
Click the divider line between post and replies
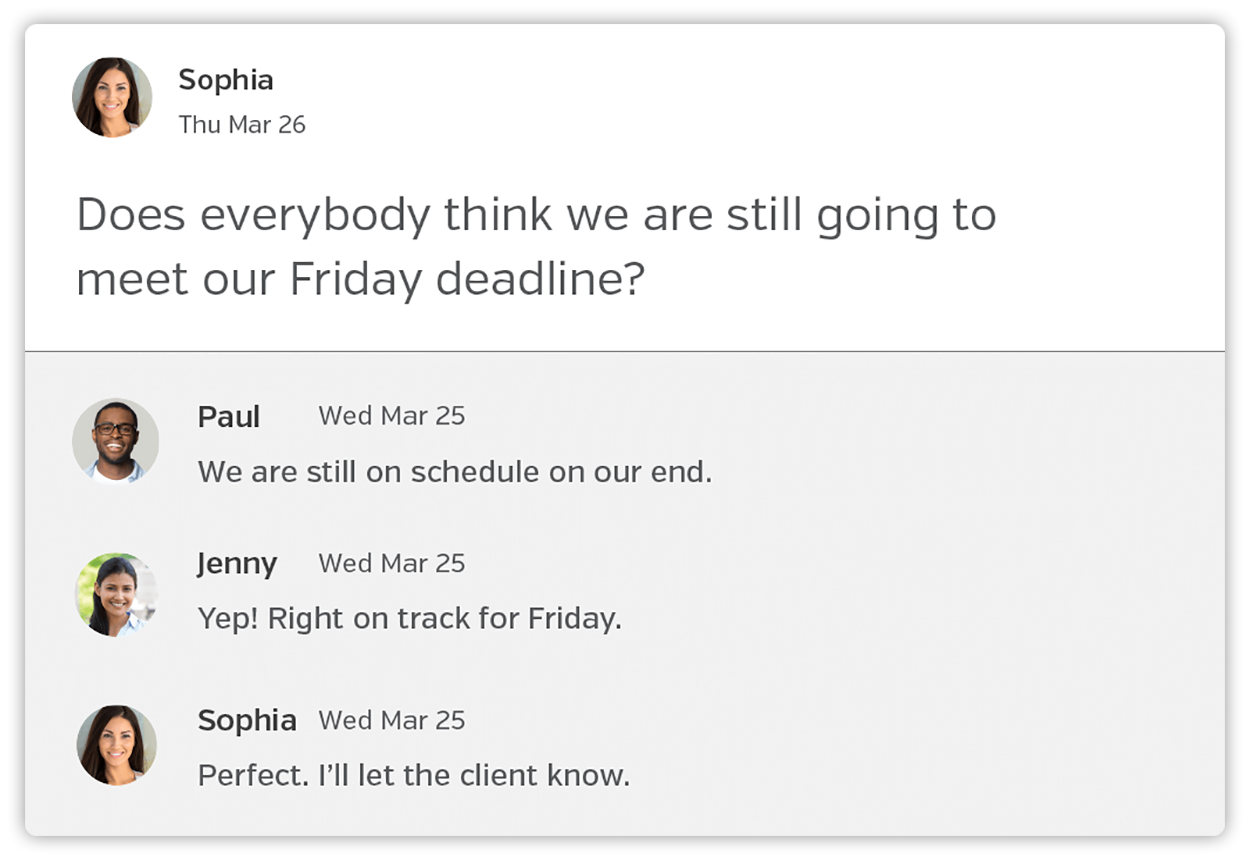point(625,351)
